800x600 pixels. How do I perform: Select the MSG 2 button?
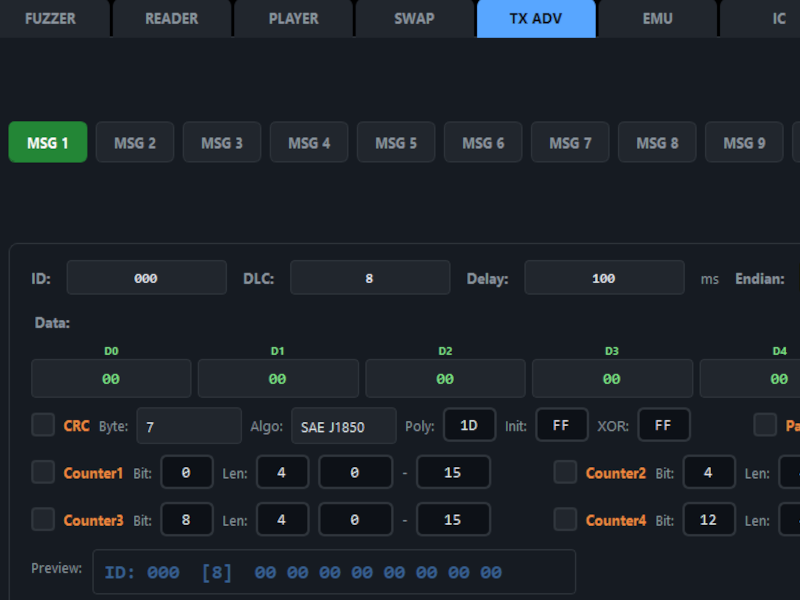pyautogui.click(x=135, y=143)
